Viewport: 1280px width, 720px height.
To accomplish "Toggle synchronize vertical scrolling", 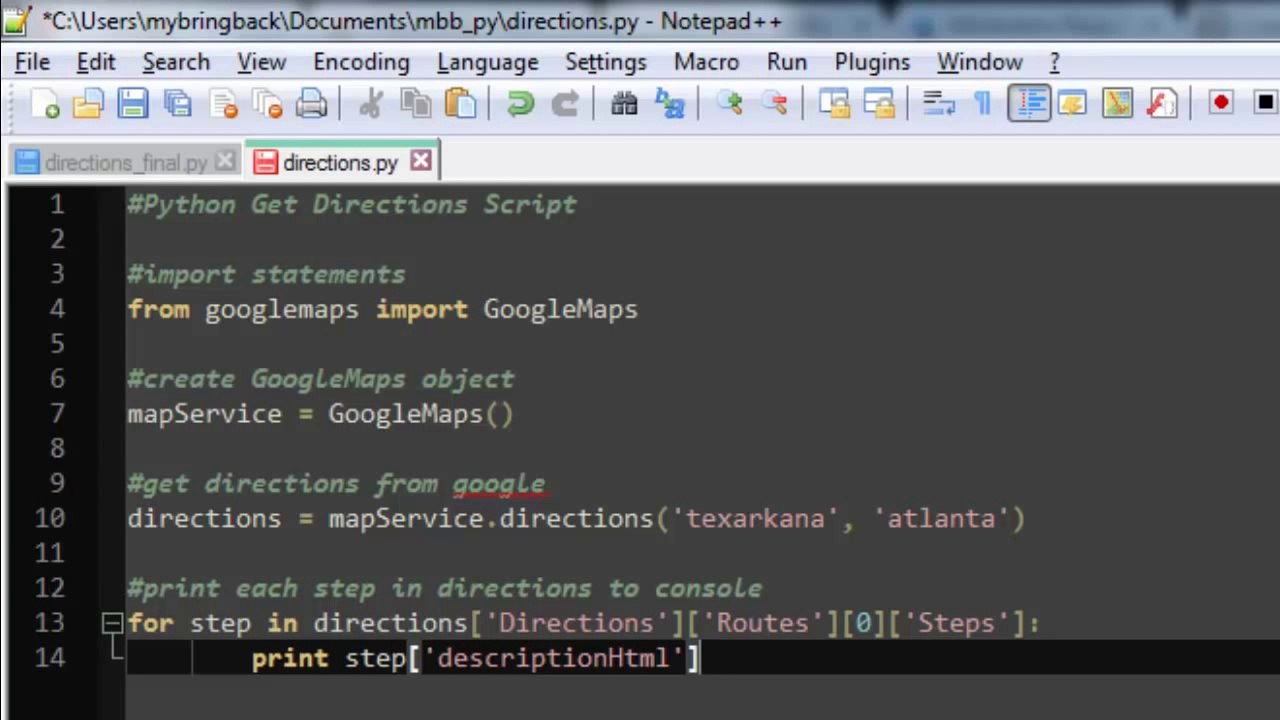I will point(834,103).
